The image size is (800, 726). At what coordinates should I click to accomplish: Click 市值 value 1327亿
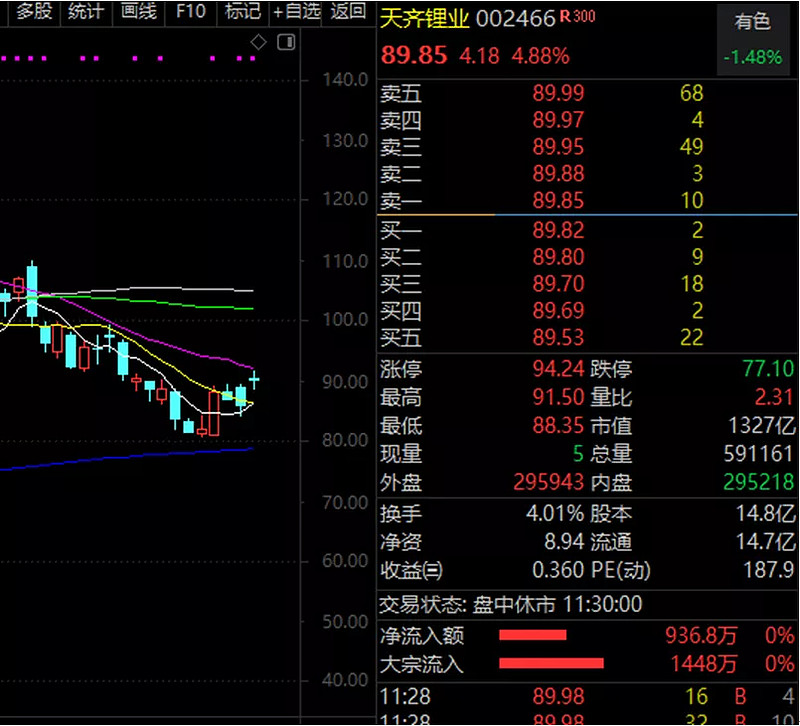click(x=761, y=425)
